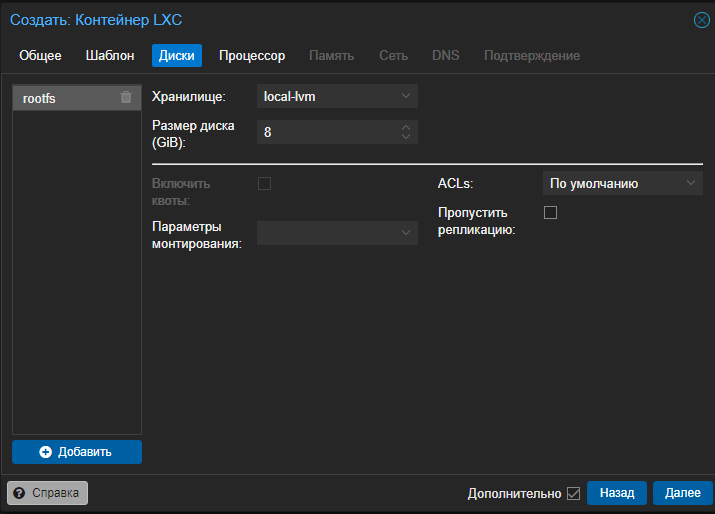
Task: Expand the ACLs По умолчанию dropdown
Action: (x=622, y=183)
